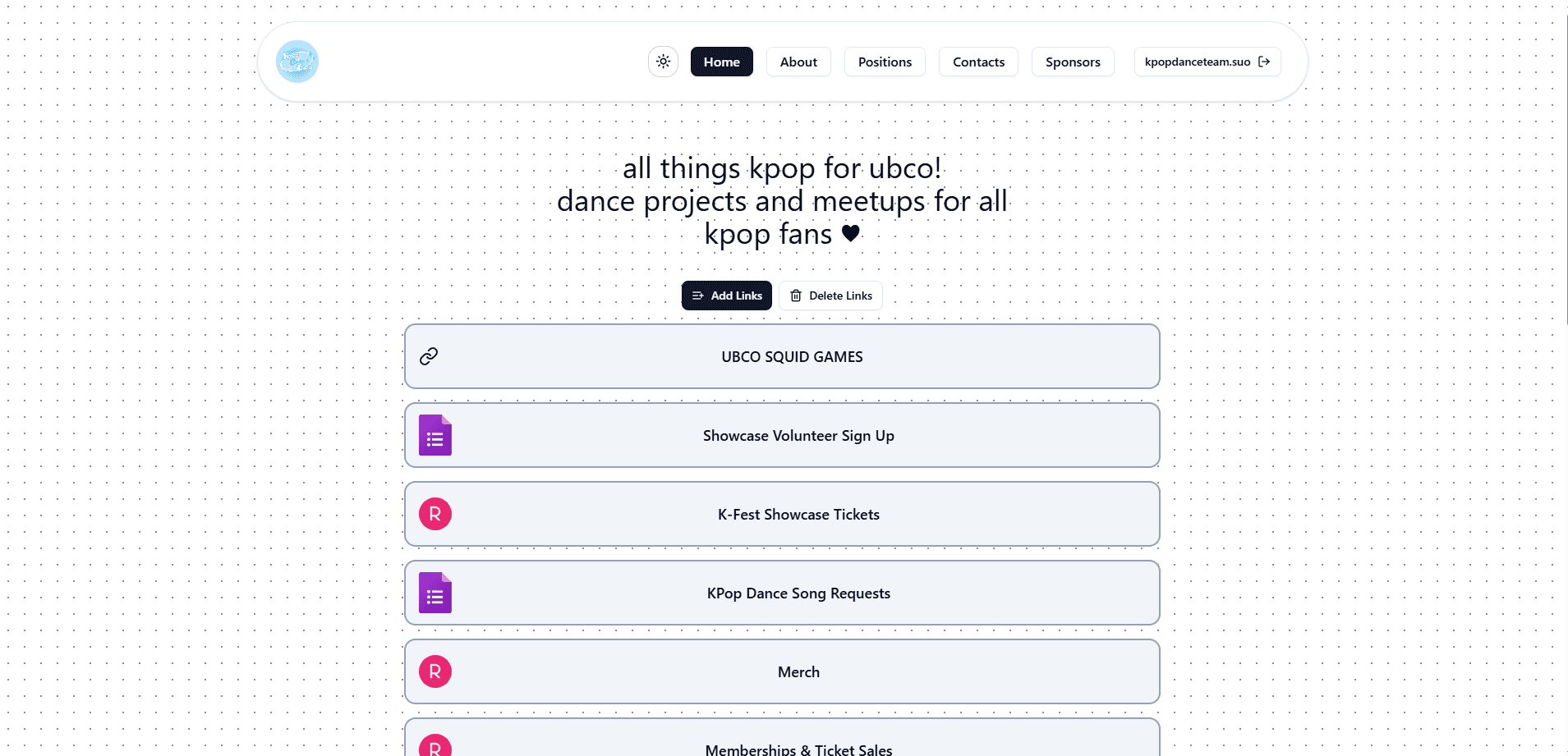Click the pink R icon on Memberships & Ticket Sales
The width and height of the screenshot is (1568, 756).
(435, 745)
